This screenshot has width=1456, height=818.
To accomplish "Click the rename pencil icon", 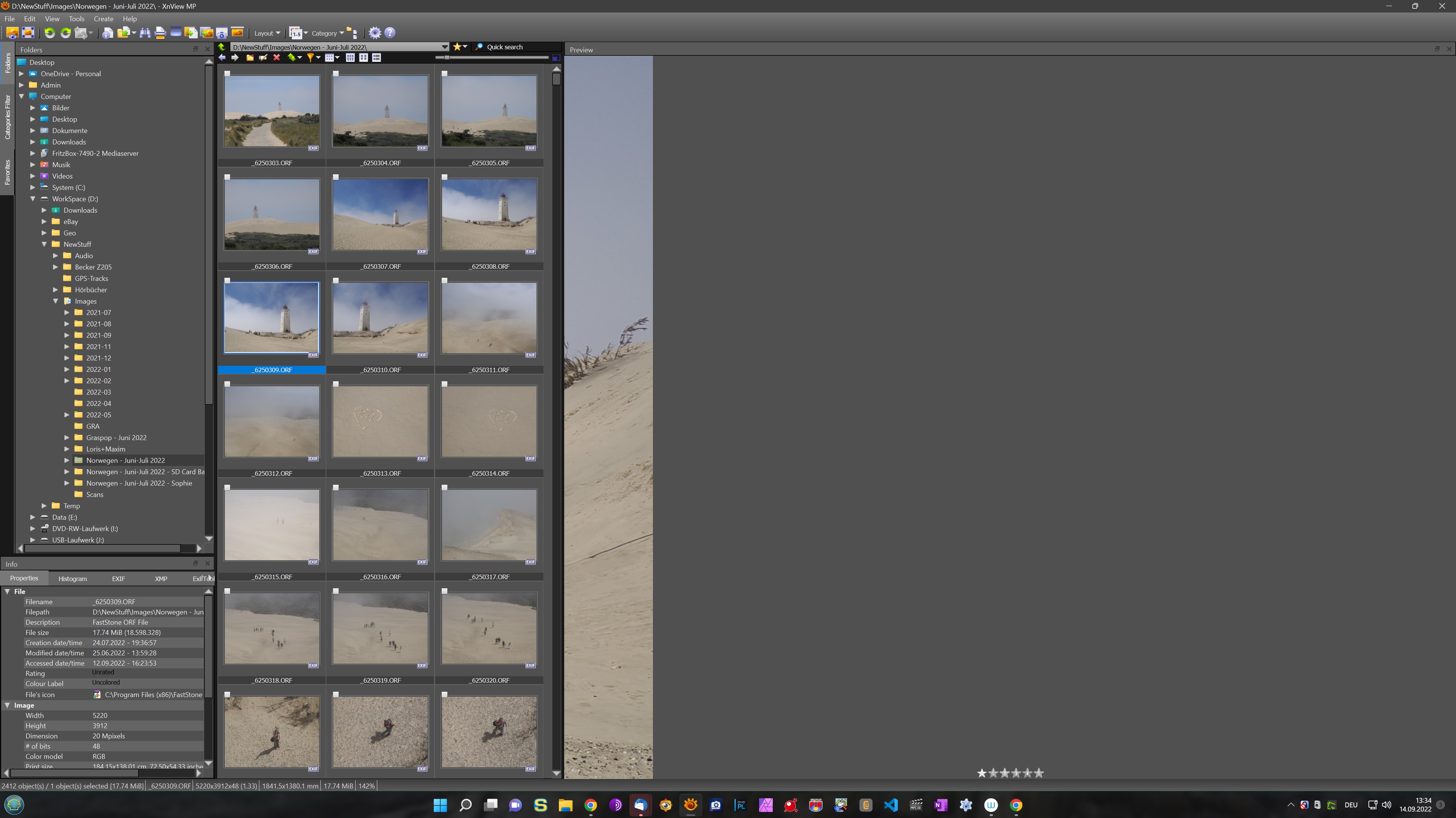I will pyautogui.click(x=263, y=58).
